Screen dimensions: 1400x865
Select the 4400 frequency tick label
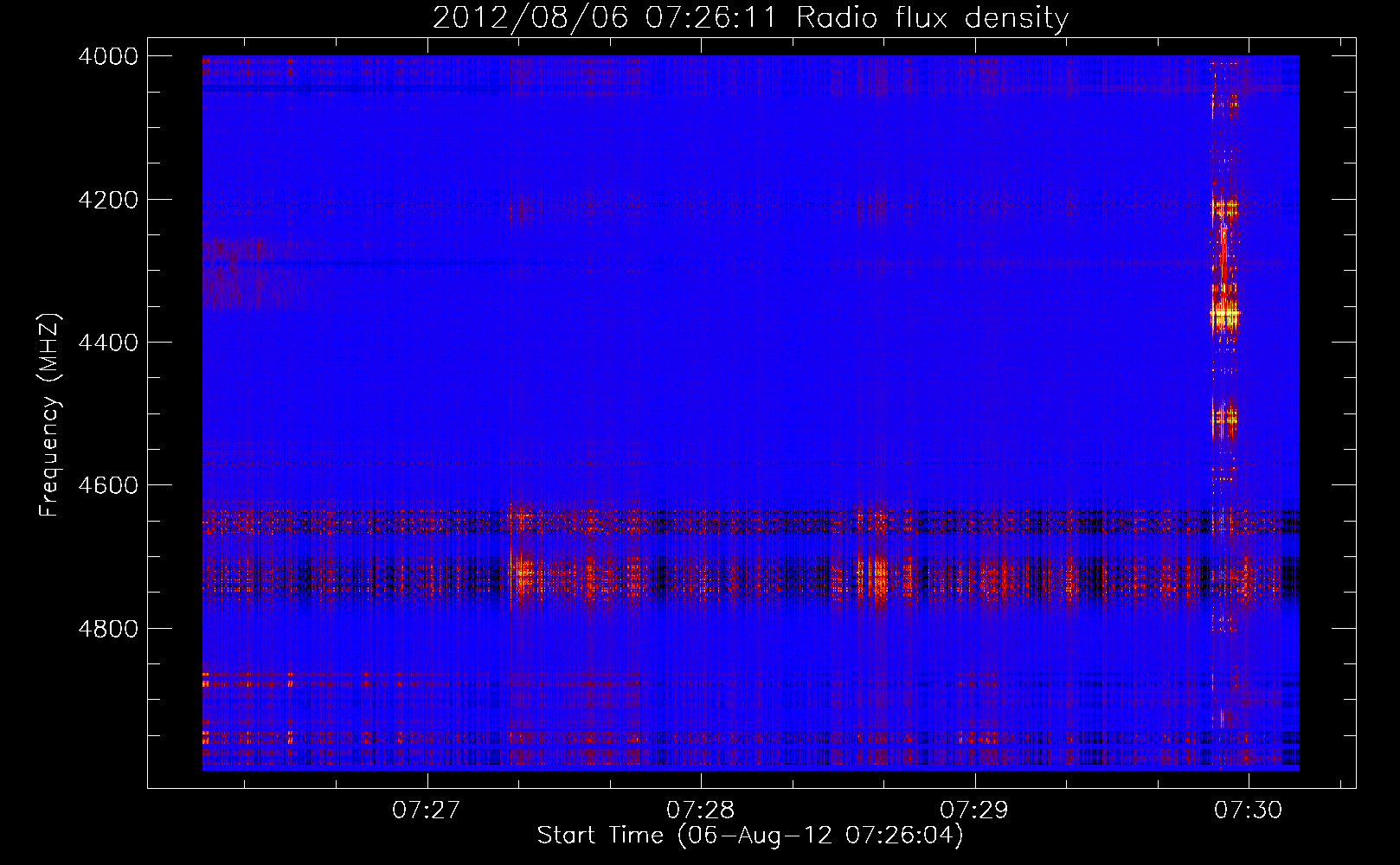click(x=108, y=343)
